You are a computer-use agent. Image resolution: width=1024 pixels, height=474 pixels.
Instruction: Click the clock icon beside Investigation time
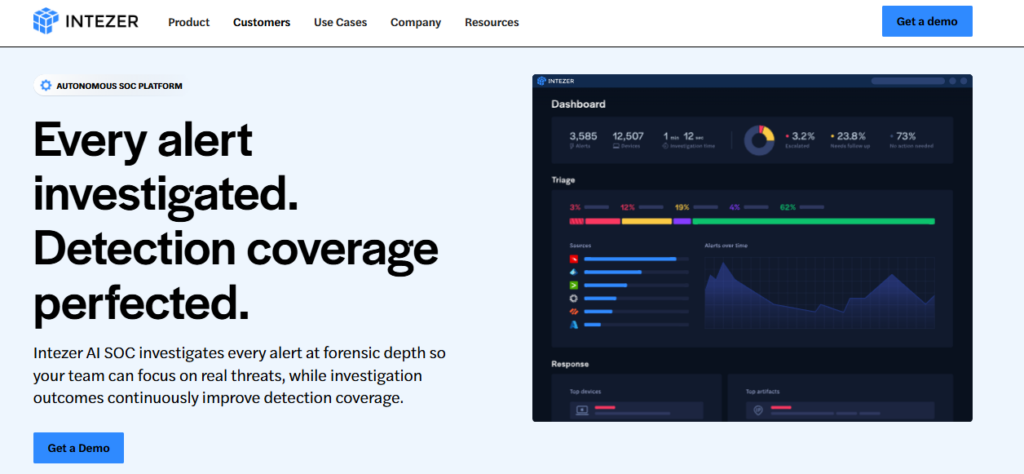click(665, 146)
